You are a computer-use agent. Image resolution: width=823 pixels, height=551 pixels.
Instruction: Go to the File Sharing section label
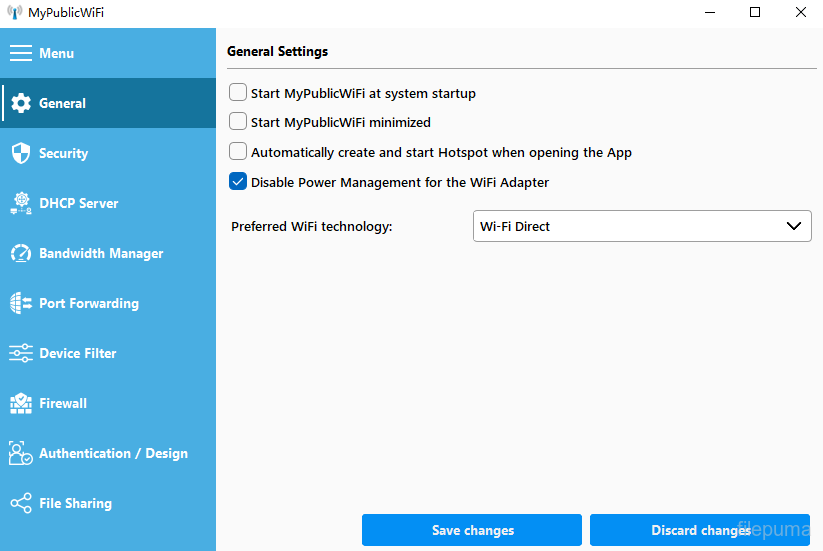[75, 503]
